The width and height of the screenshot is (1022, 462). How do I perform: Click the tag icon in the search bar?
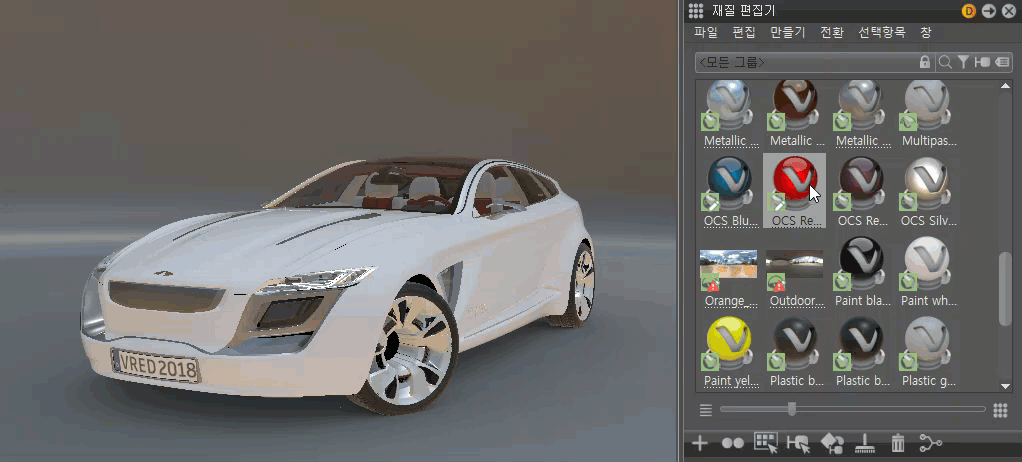[1002, 62]
